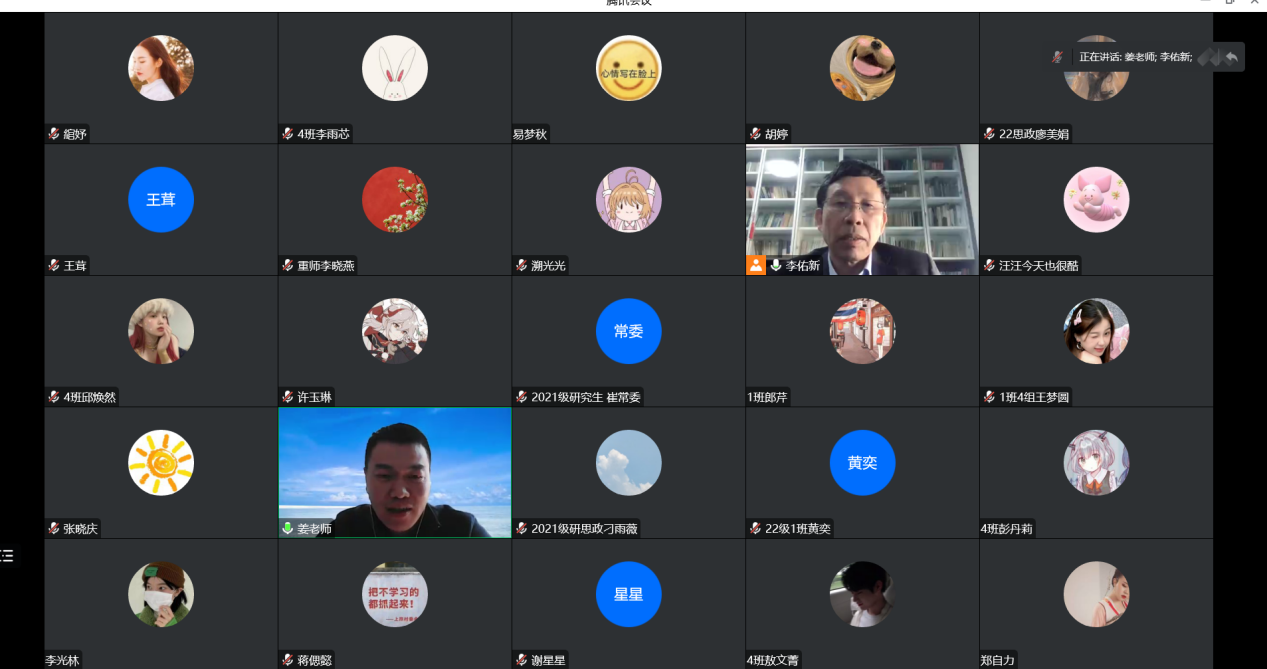
Task: Click the smiley face avatar of 易梦秋
Action: (628, 68)
